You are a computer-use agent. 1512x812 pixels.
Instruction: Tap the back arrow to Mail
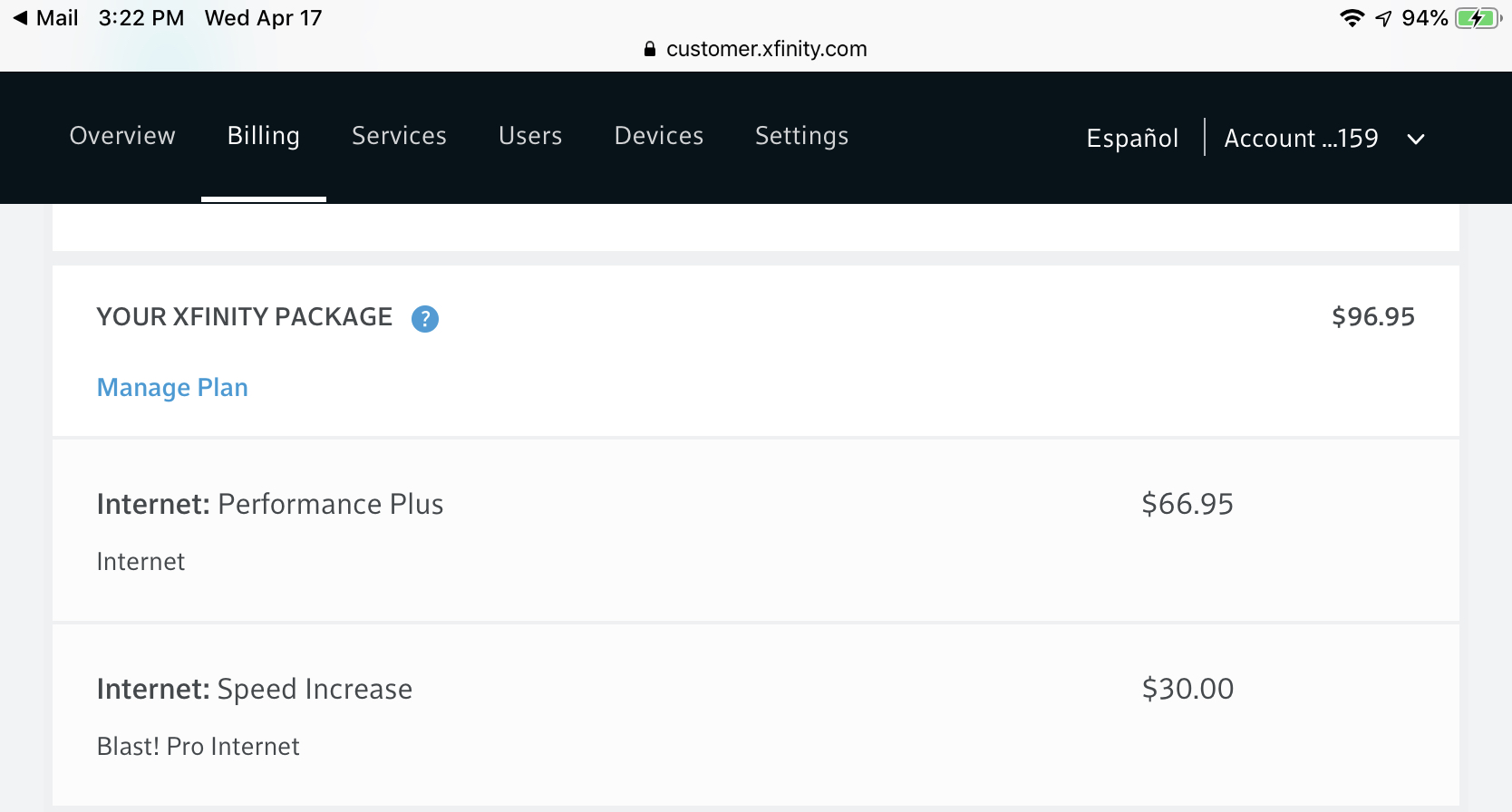tap(20, 18)
